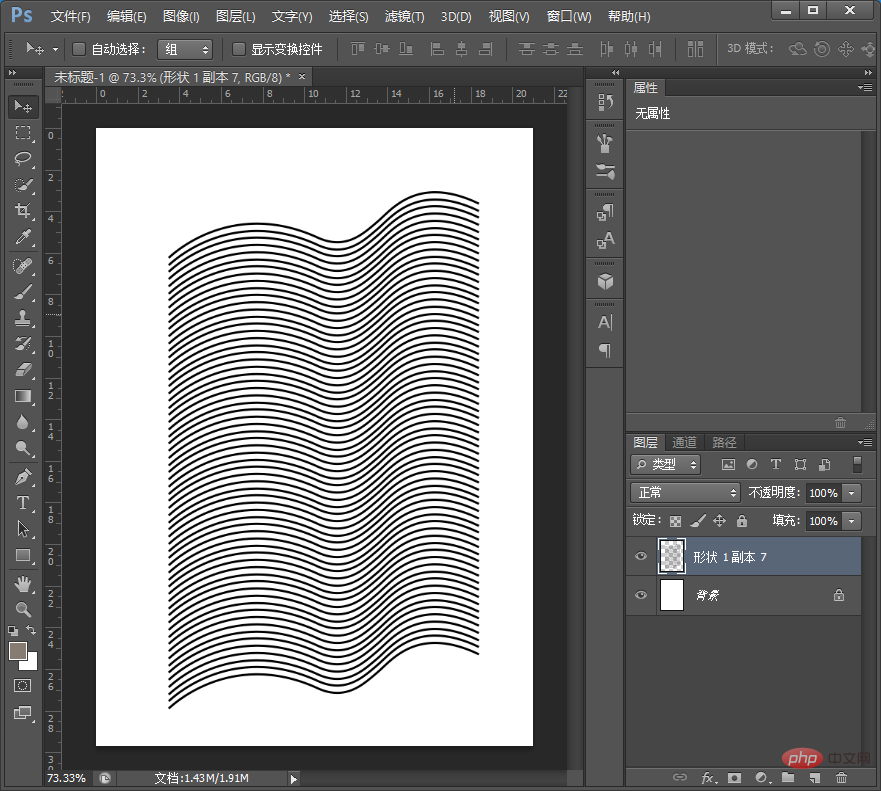Image resolution: width=881 pixels, height=791 pixels.
Task: Select the Rectangular Marquee tool
Action: (23, 133)
